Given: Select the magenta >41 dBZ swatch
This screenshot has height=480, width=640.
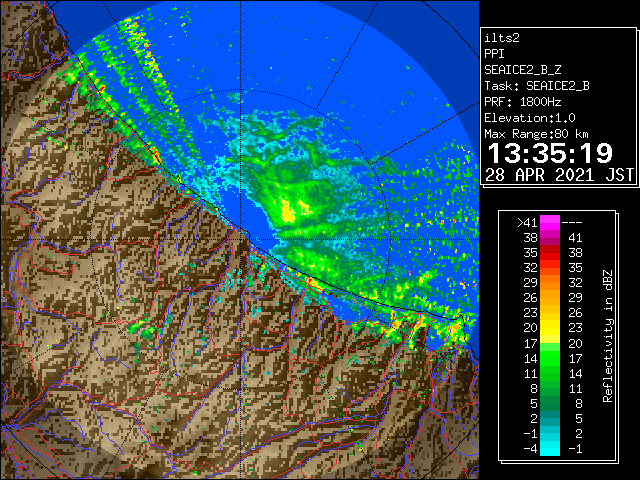Looking at the screenshot, I should pyautogui.click(x=550, y=222).
